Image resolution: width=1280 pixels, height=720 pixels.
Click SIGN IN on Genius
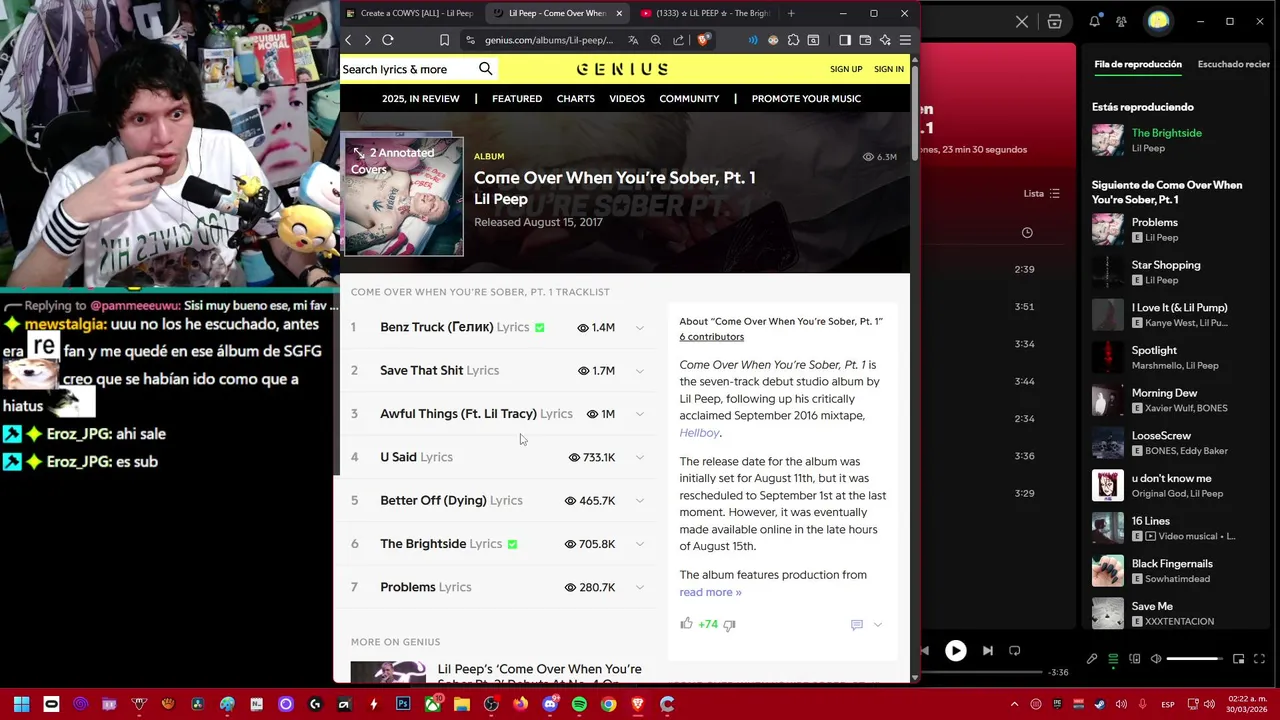coord(889,69)
